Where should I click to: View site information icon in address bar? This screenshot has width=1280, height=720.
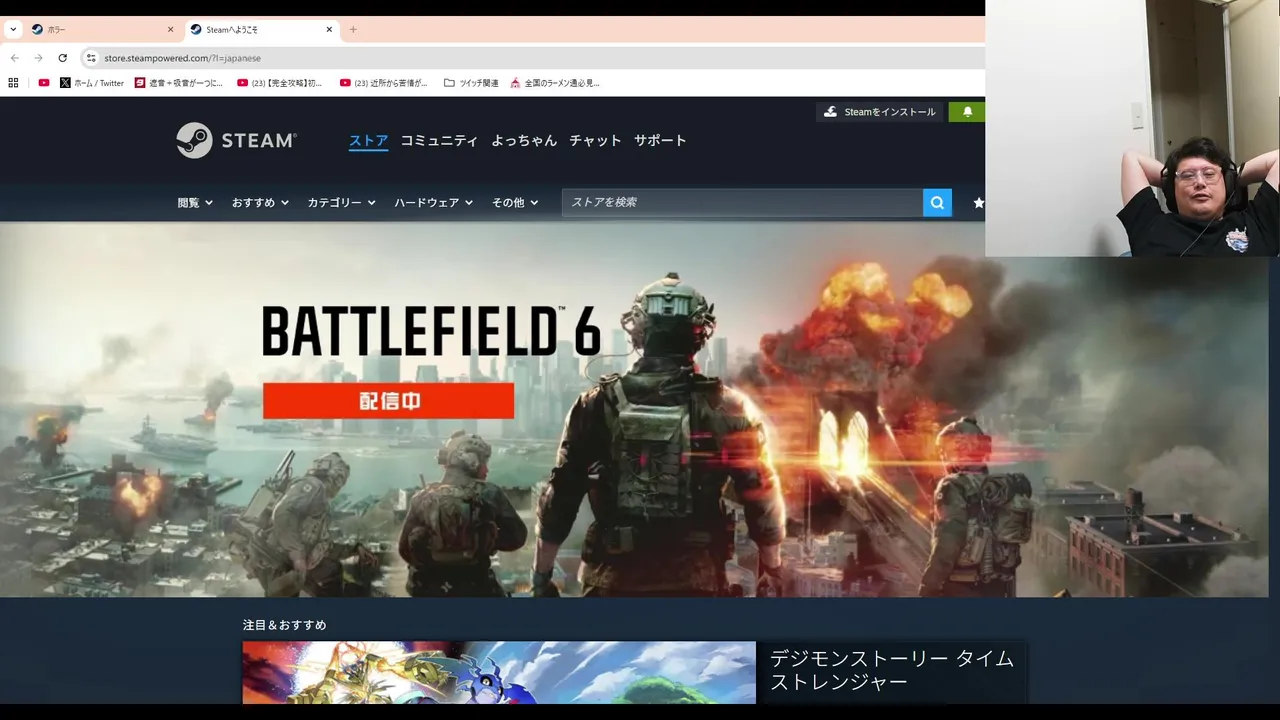click(91, 58)
